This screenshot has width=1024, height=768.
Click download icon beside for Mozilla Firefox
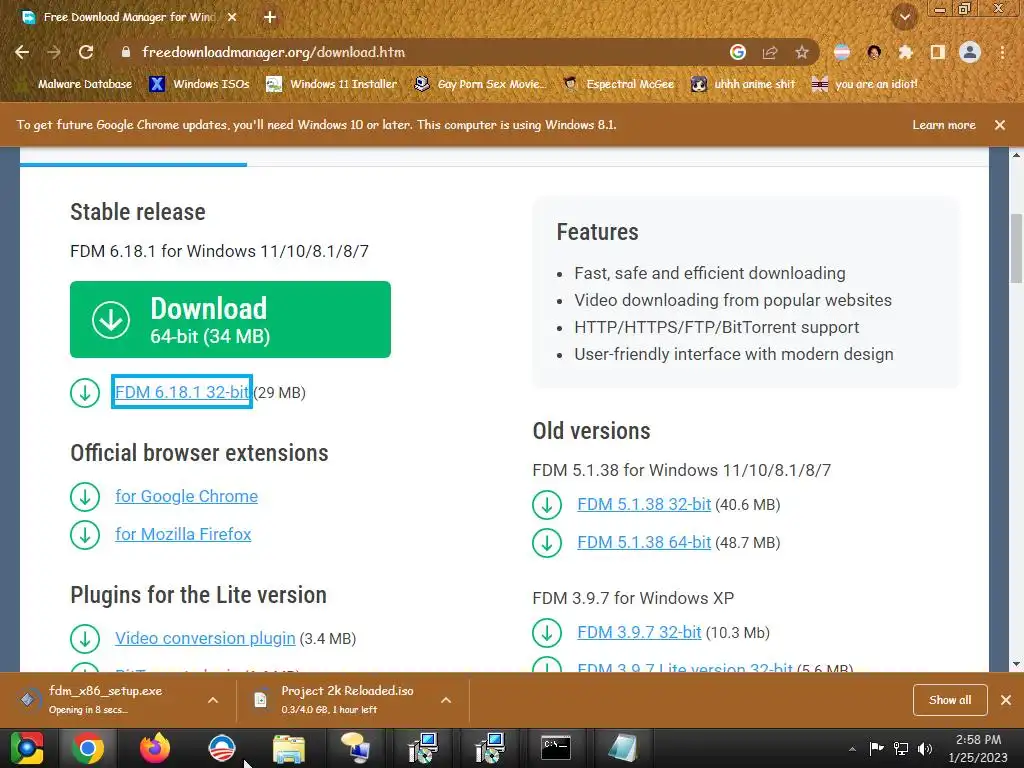coord(85,534)
